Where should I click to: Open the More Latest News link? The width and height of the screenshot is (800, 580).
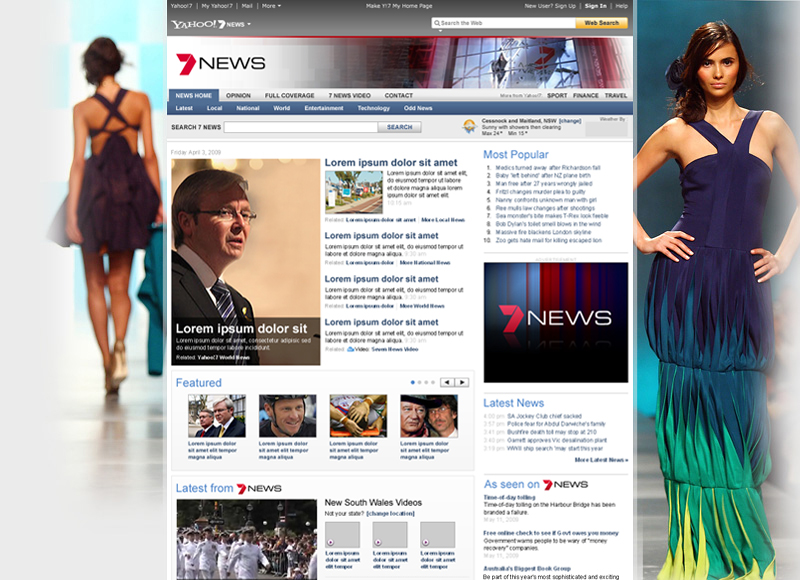pyautogui.click(x=600, y=460)
